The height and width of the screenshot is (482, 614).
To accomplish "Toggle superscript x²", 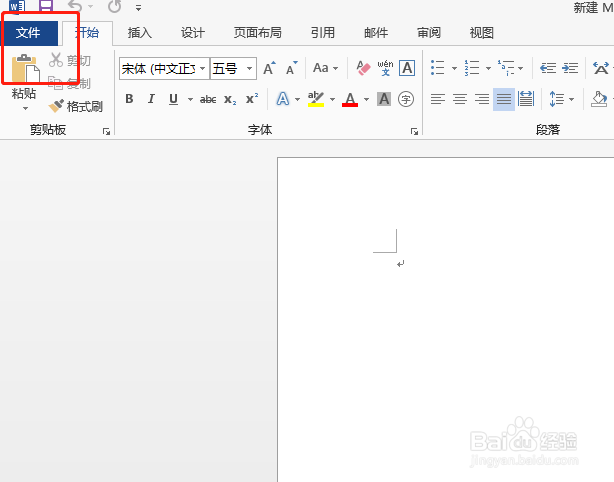I will coord(252,99).
